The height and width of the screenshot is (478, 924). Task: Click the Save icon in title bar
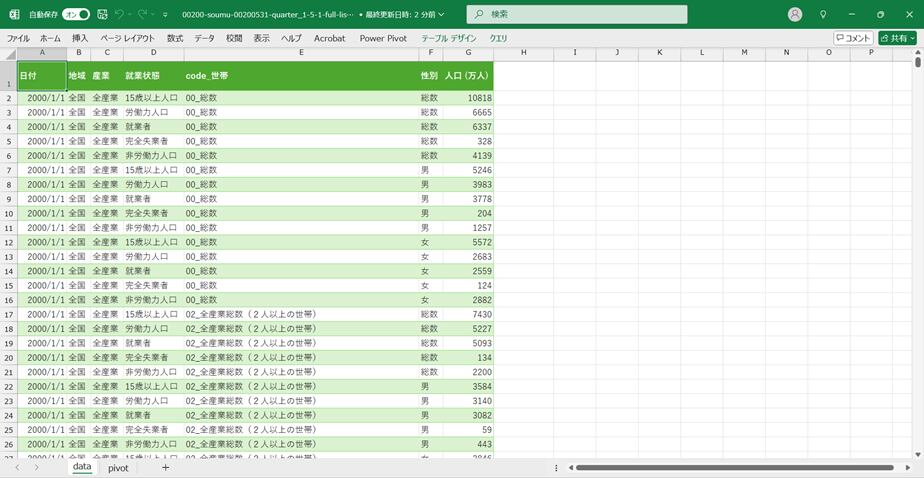(x=102, y=15)
